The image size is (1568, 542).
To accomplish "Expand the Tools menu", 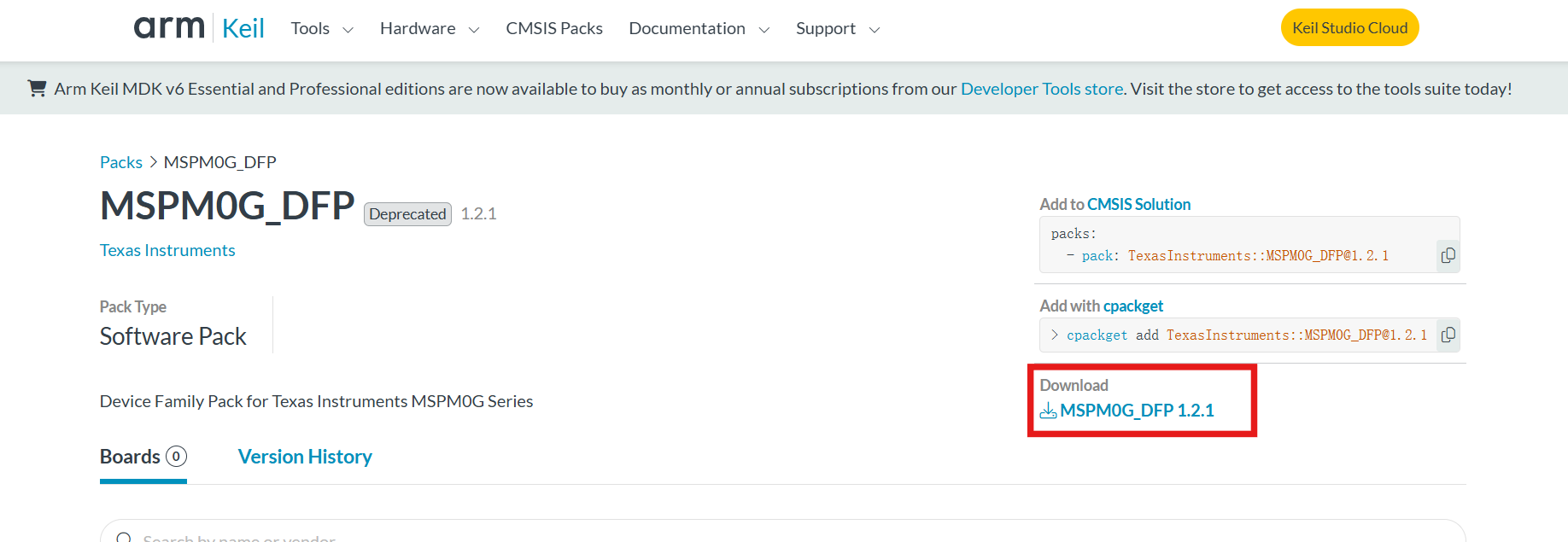I will (322, 28).
